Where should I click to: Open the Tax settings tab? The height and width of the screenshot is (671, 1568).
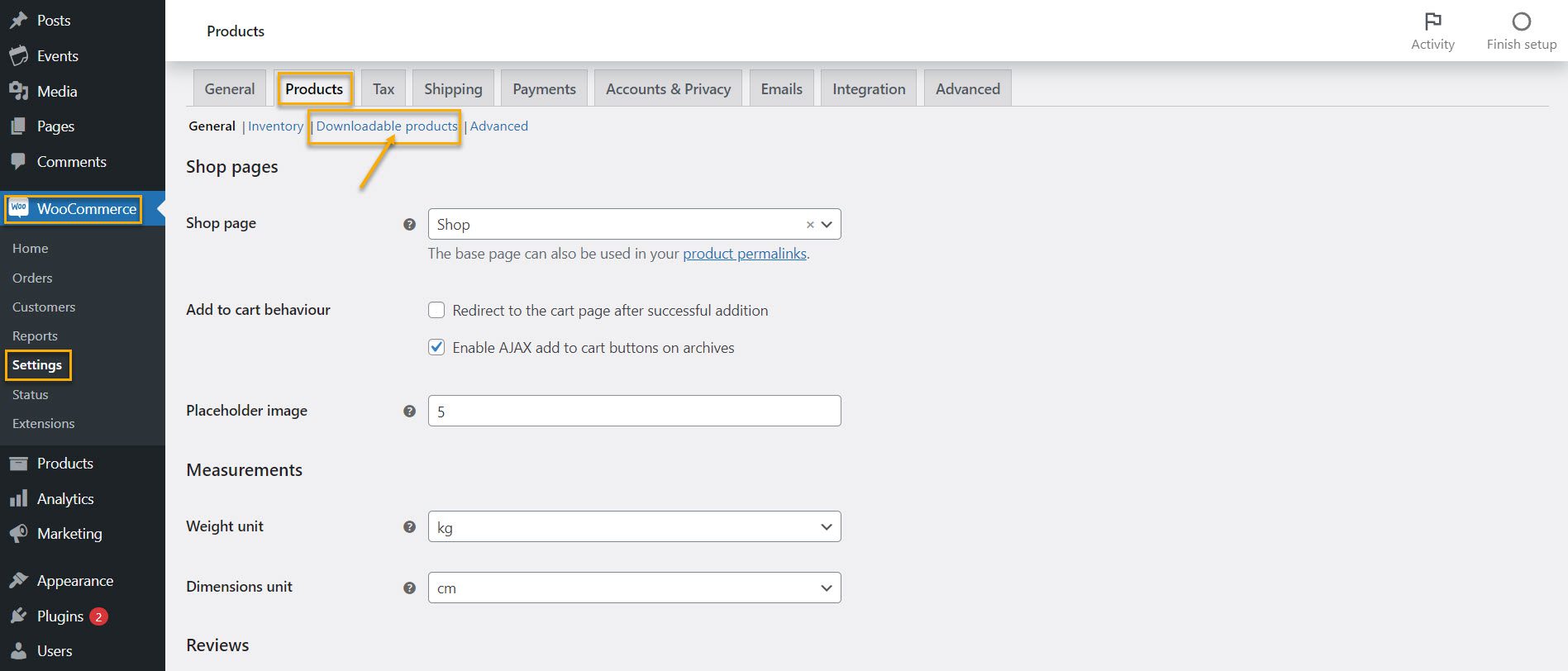(384, 88)
